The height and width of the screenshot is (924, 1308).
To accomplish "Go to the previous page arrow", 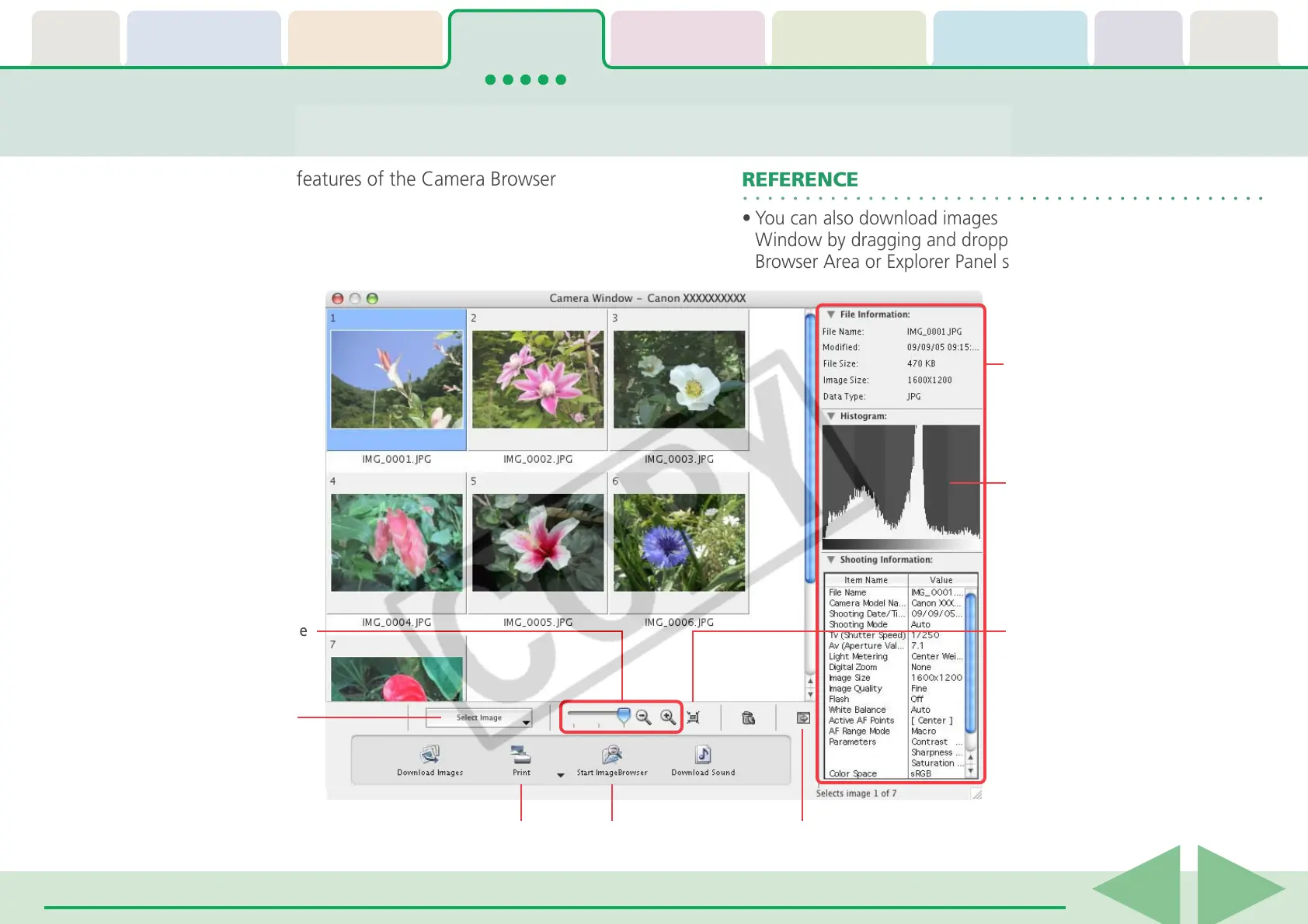I will (1137, 885).
